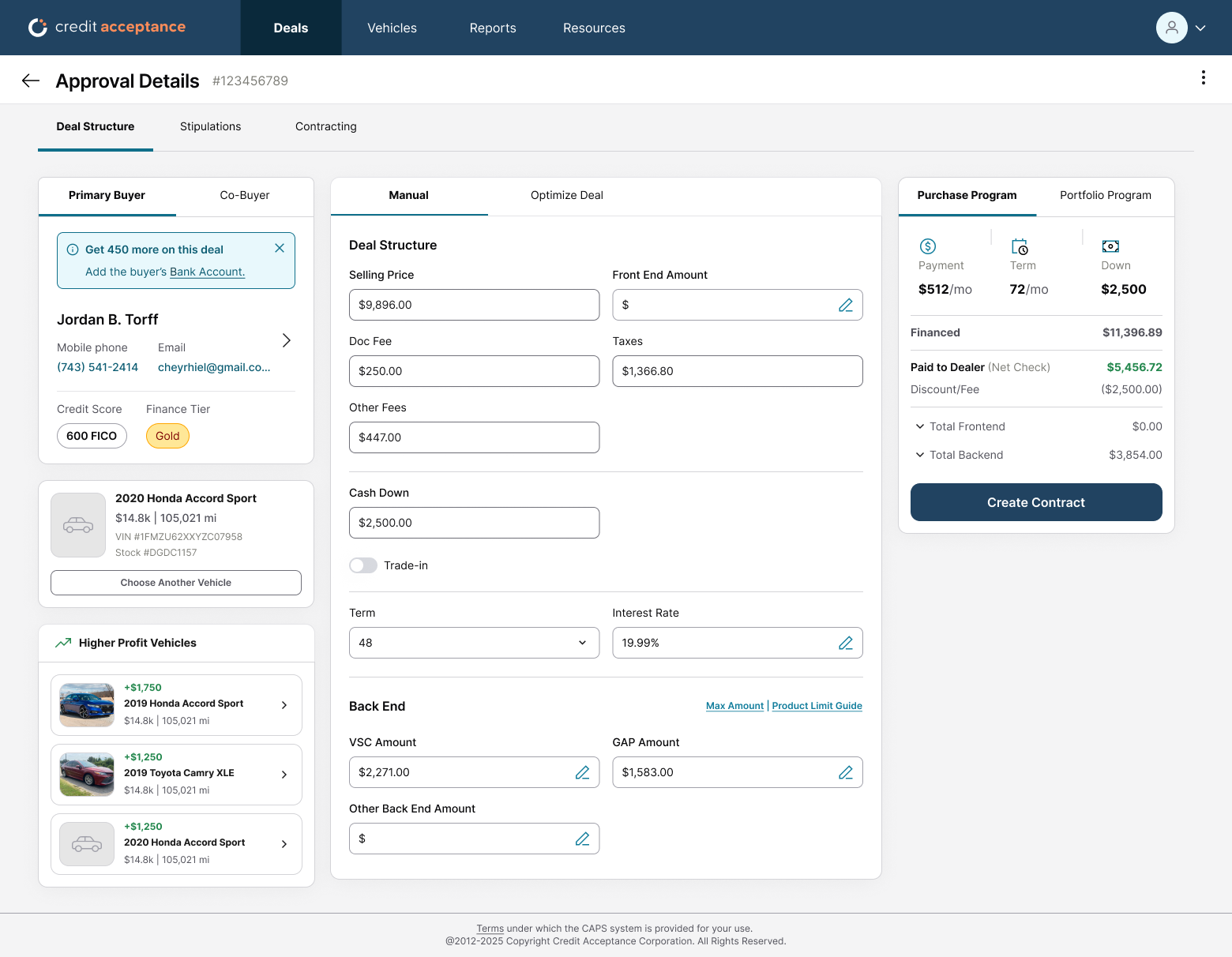This screenshot has height=957, width=1232.
Task: Switch to the Portfolio Program tab
Action: 1106,195
